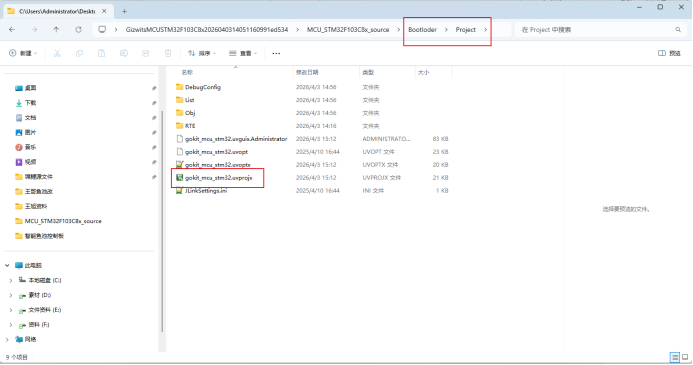Click the pin icon next to Downloads
Viewport: 693px width, 365px height.
click(154, 103)
